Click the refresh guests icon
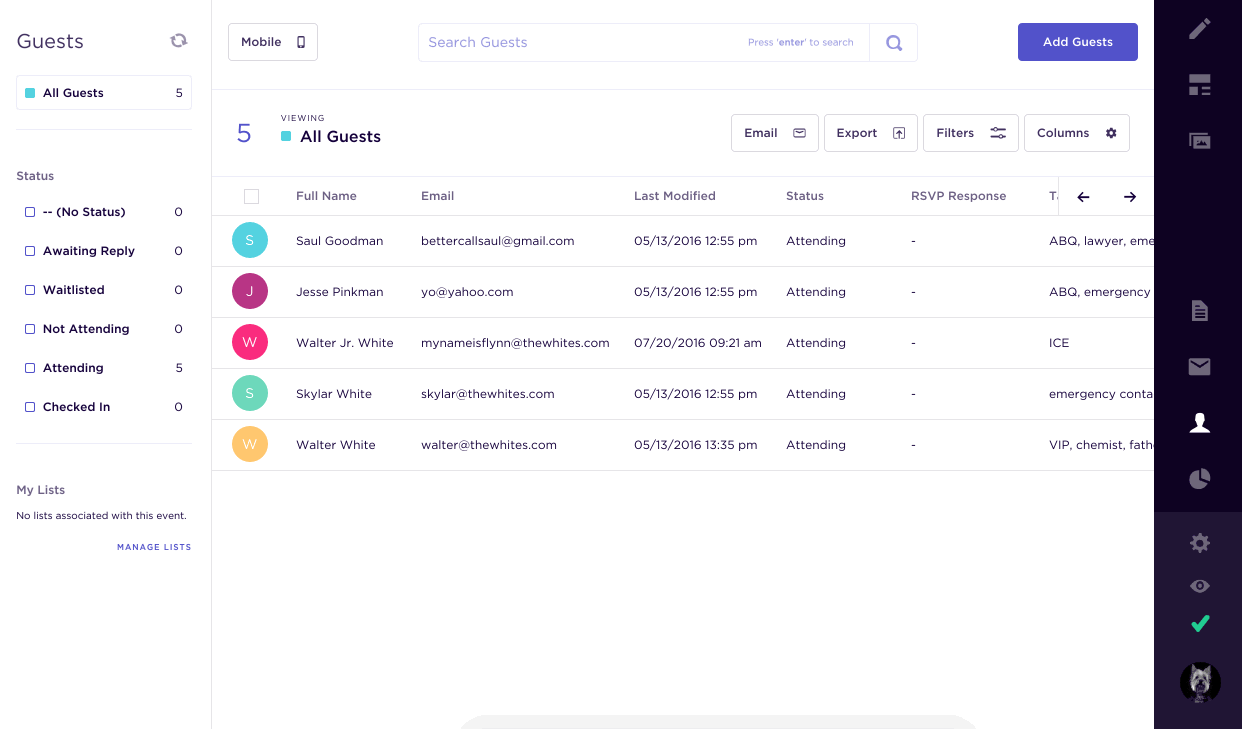The width and height of the screenshot is (1242, 729). pos(179,41)
